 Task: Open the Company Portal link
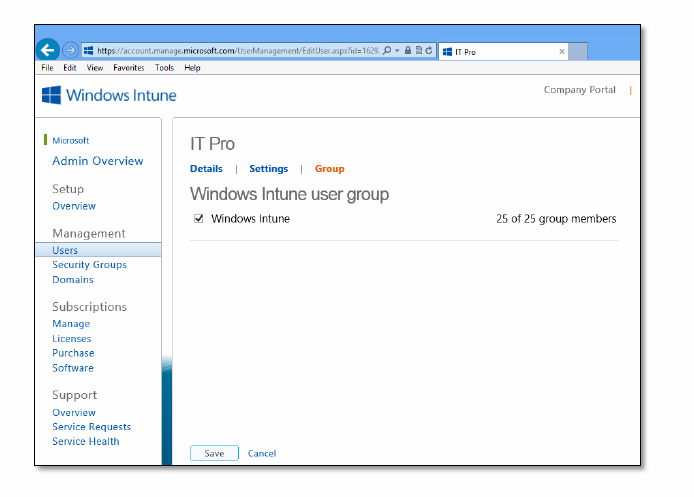(579, 90)
